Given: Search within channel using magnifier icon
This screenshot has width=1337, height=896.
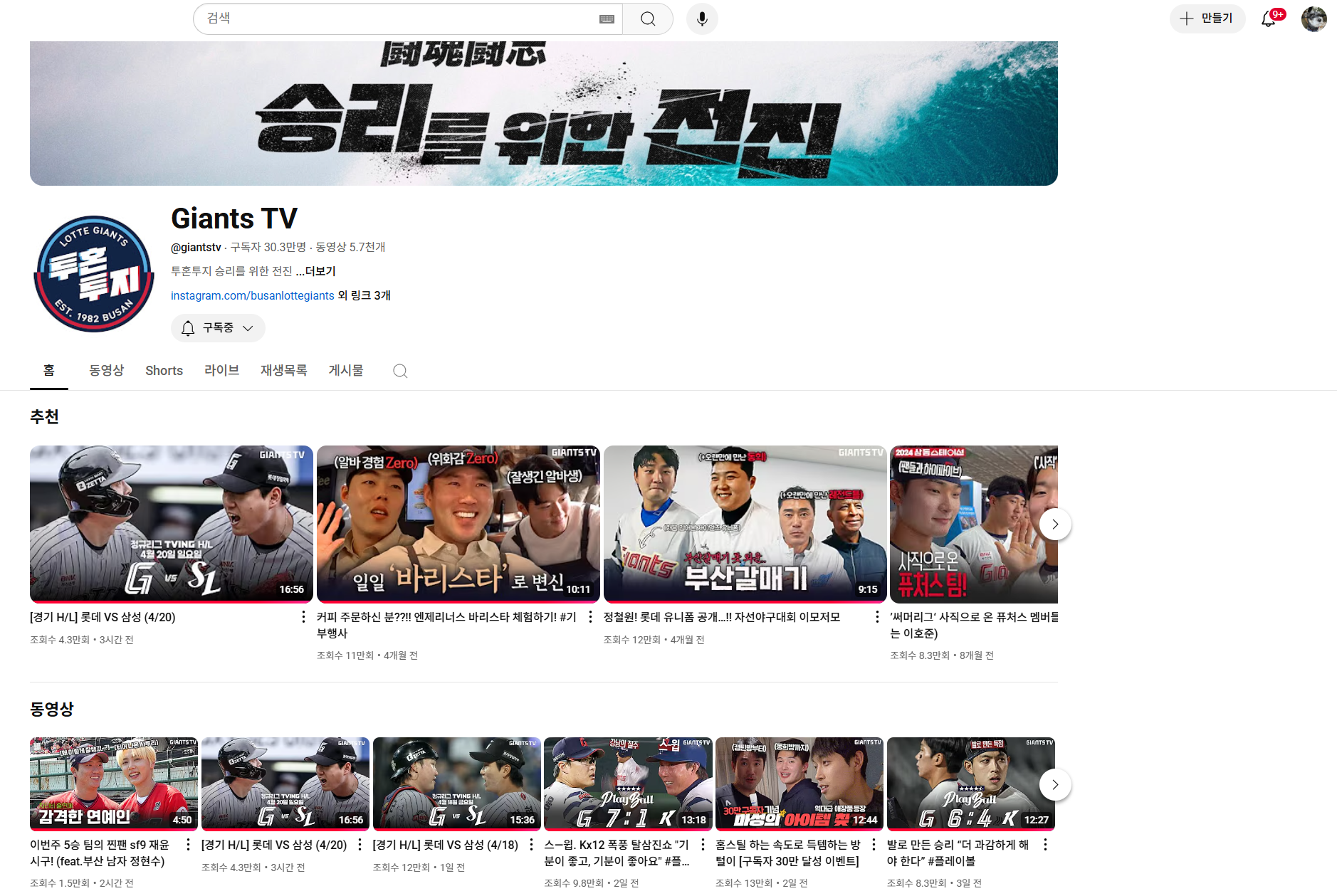Looking at the screenshot, I should [400, 371].
